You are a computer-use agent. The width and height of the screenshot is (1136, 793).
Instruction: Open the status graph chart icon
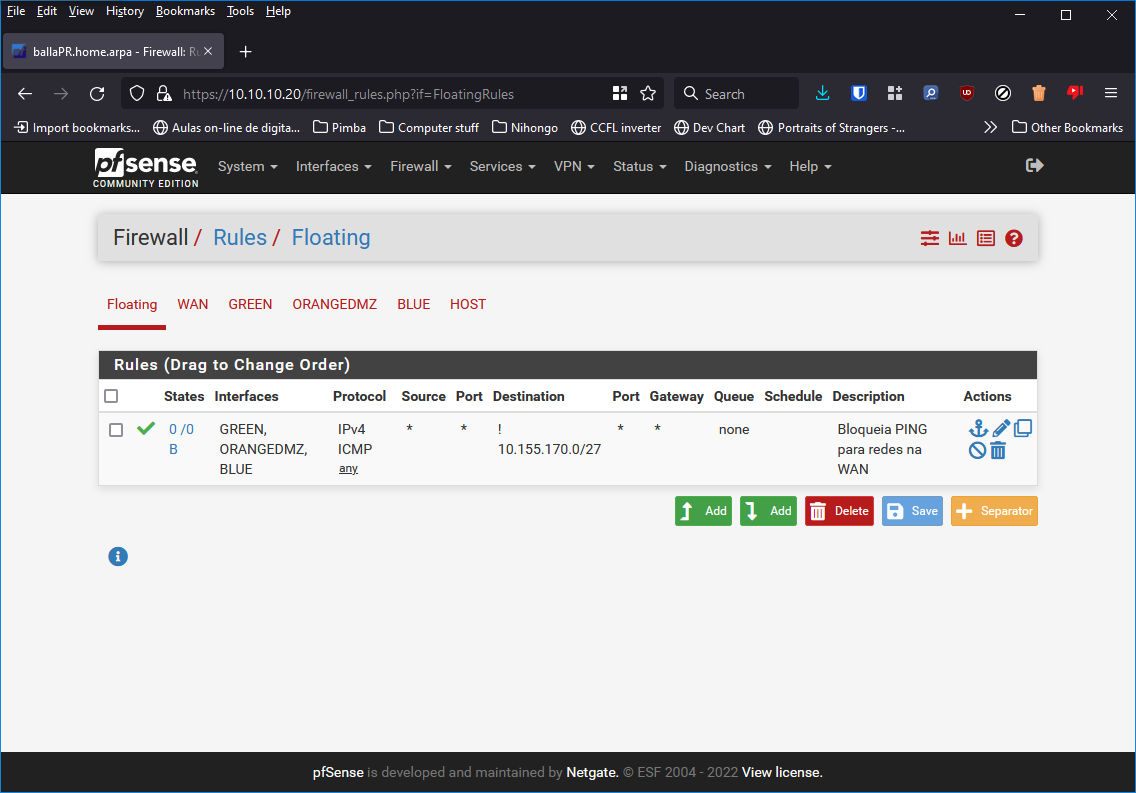[958, 238]
